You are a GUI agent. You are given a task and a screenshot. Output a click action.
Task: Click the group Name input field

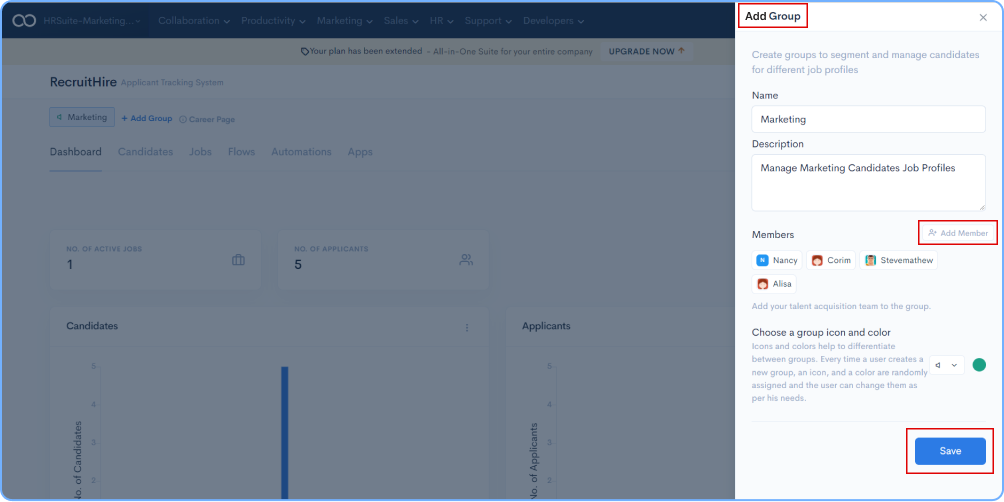pyautogui.click(x=868, y=119)
